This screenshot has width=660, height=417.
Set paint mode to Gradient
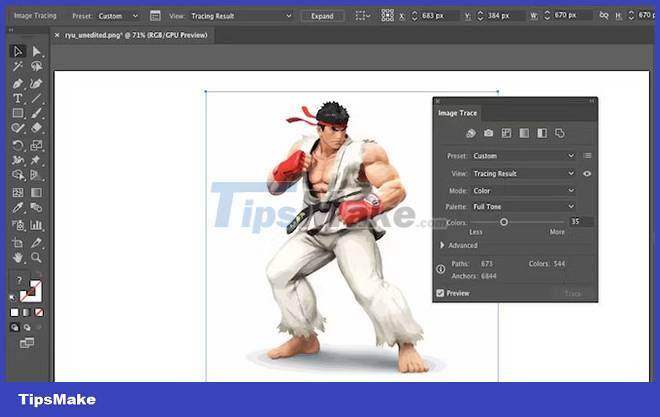(27, 313)
